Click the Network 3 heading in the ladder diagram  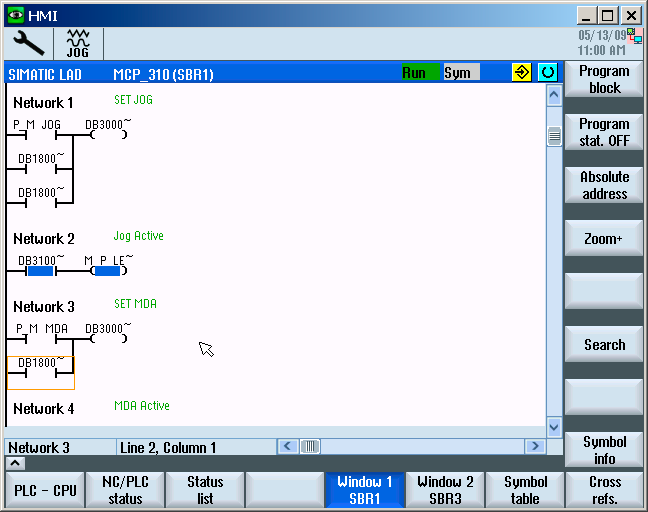tap(44, 307)
